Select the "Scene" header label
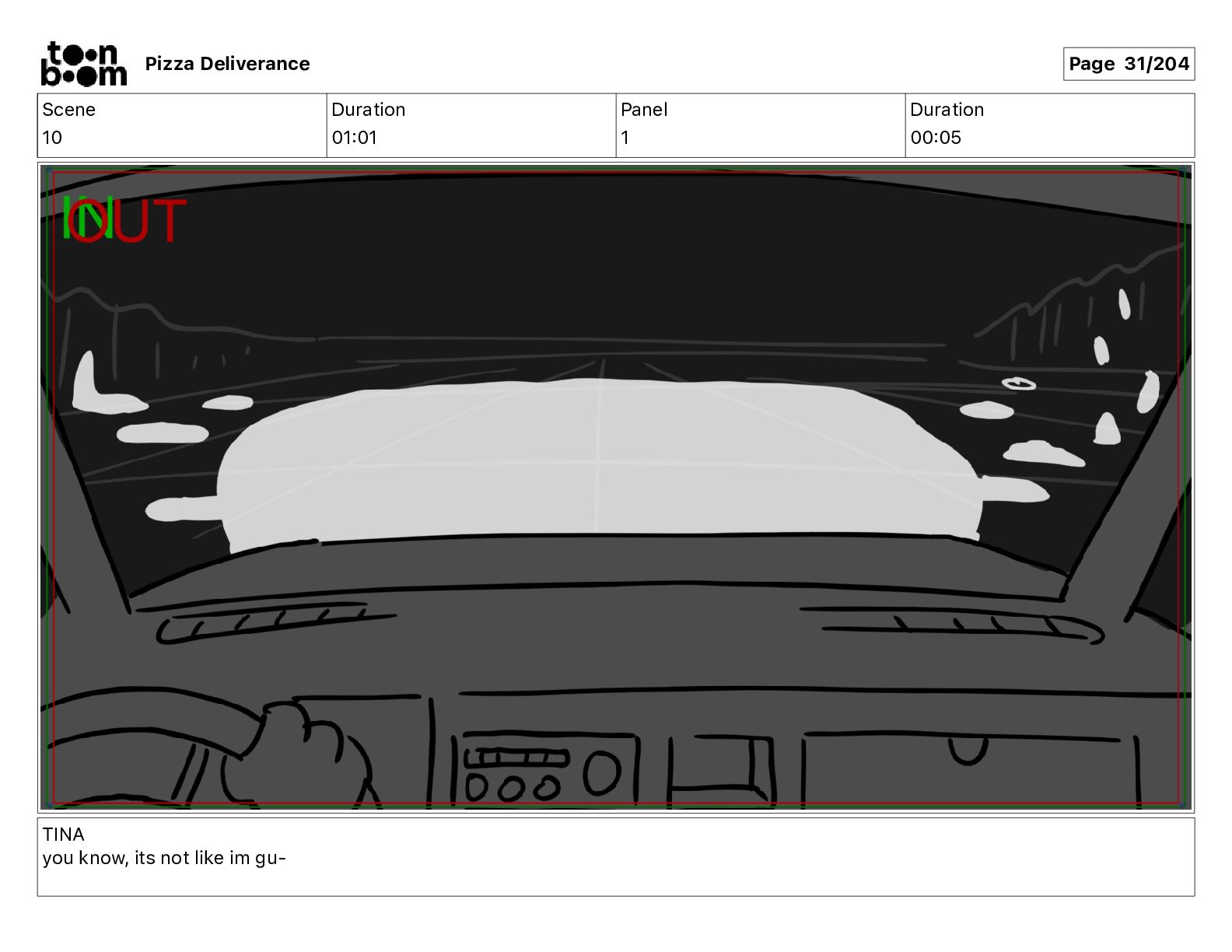1232x952 pixels. coord(68,110)
